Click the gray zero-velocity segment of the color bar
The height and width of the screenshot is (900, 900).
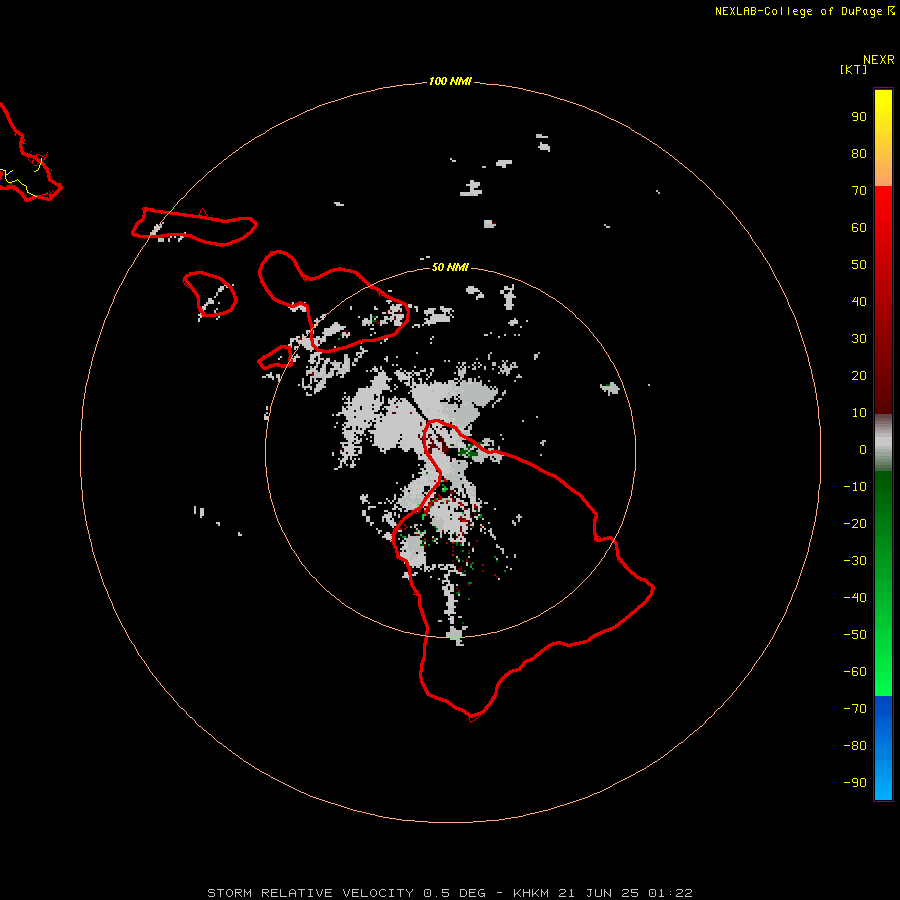coord(883,443)
